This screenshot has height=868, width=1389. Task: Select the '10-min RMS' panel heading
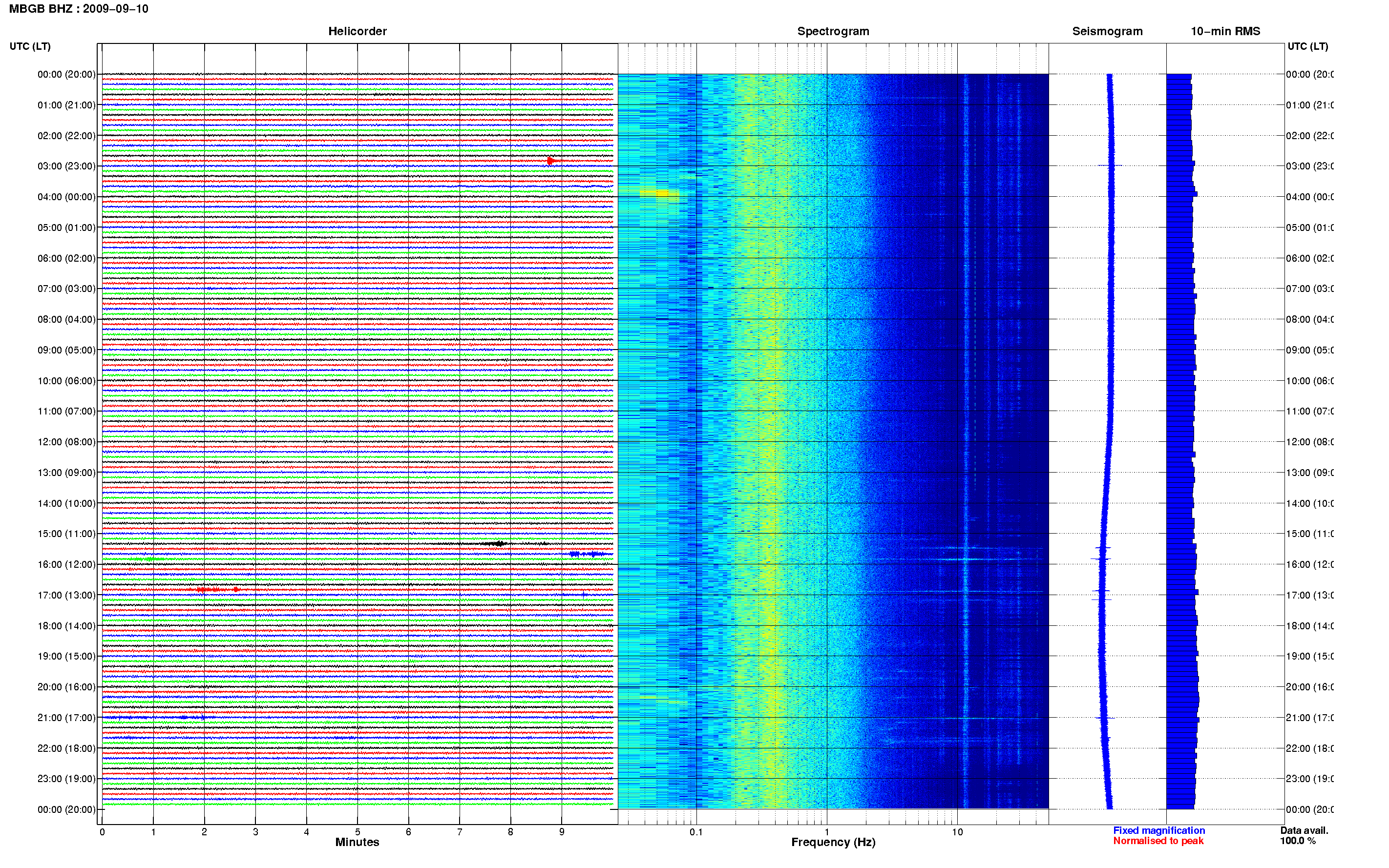coord(1225,31)
